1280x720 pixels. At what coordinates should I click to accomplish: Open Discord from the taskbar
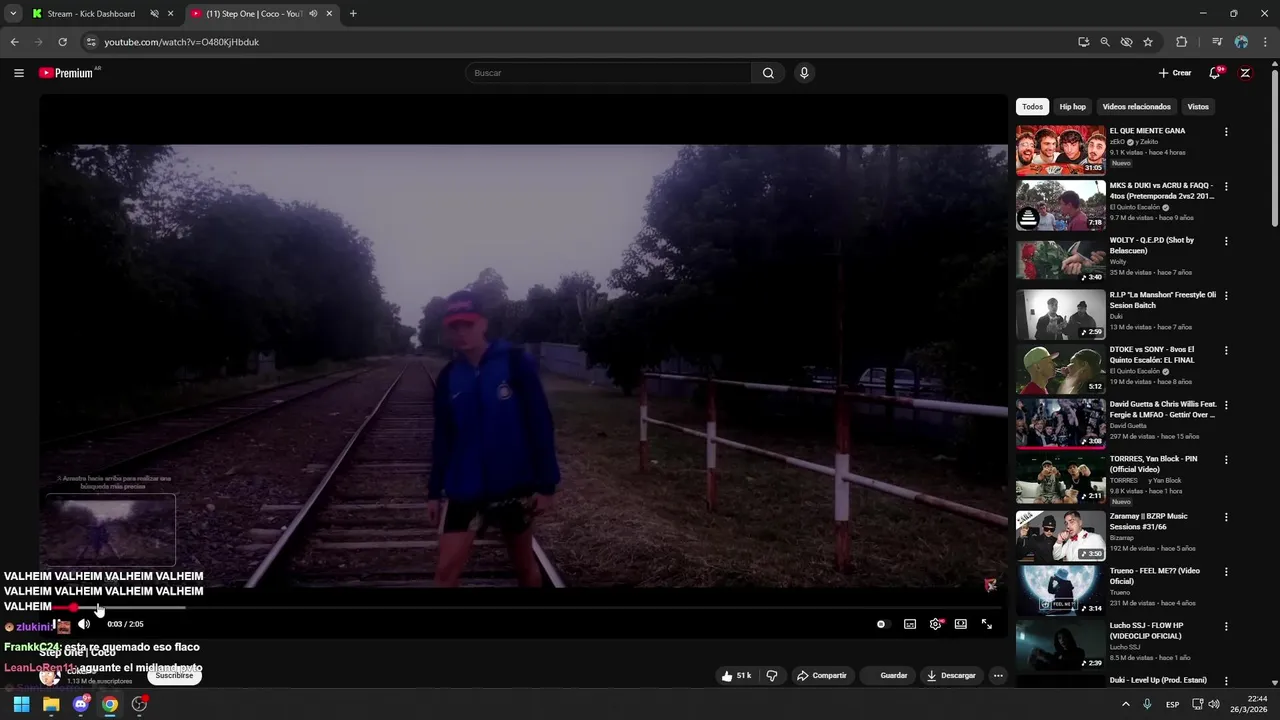[81, 704]
